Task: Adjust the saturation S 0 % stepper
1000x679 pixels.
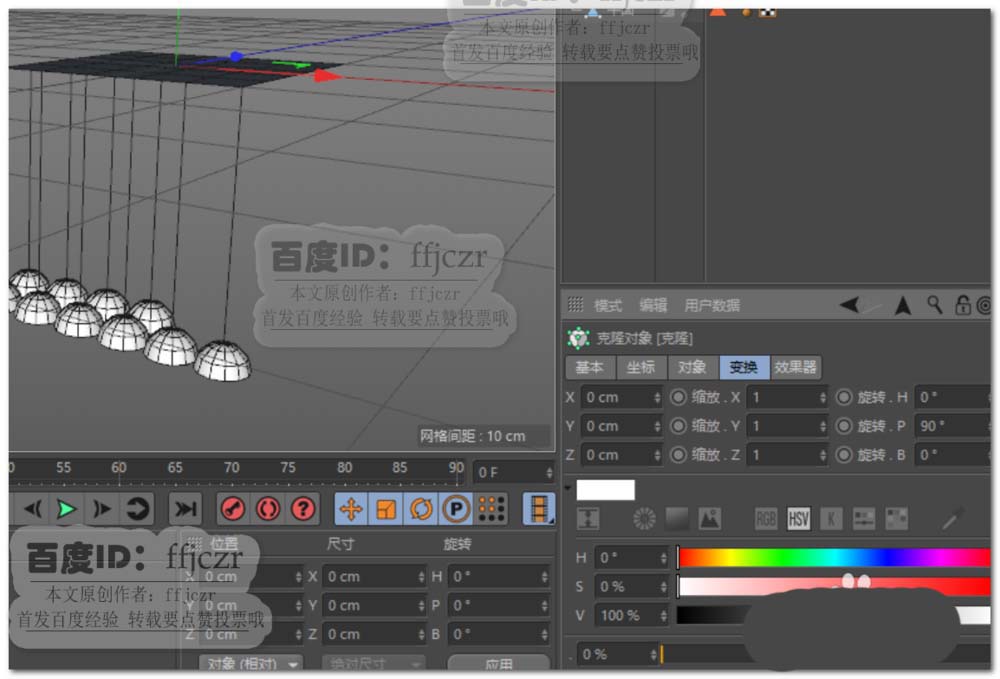Action: pyautogui.click(x=663, y=587)
